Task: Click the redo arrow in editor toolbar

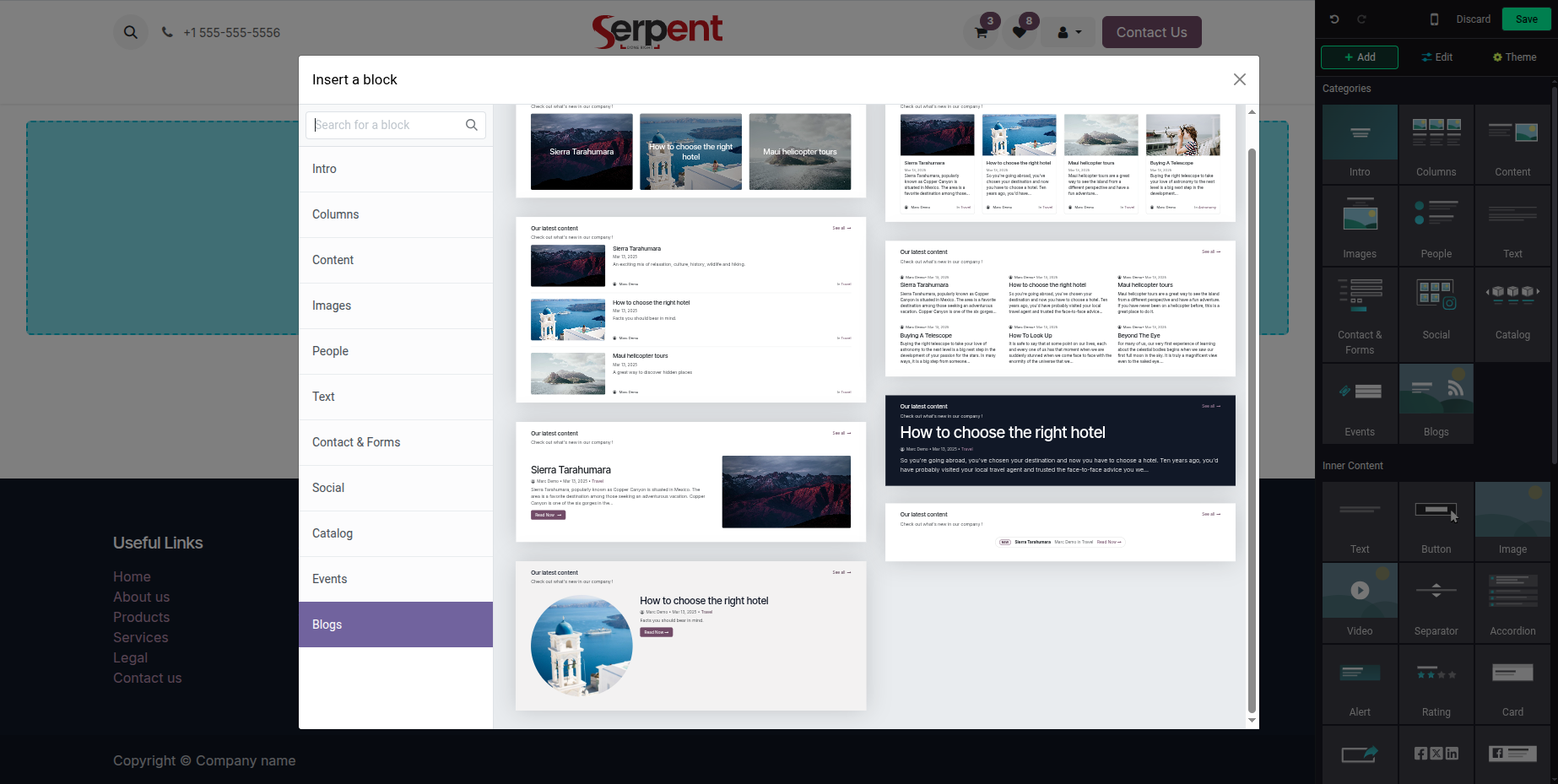Action: [1361, 19]
